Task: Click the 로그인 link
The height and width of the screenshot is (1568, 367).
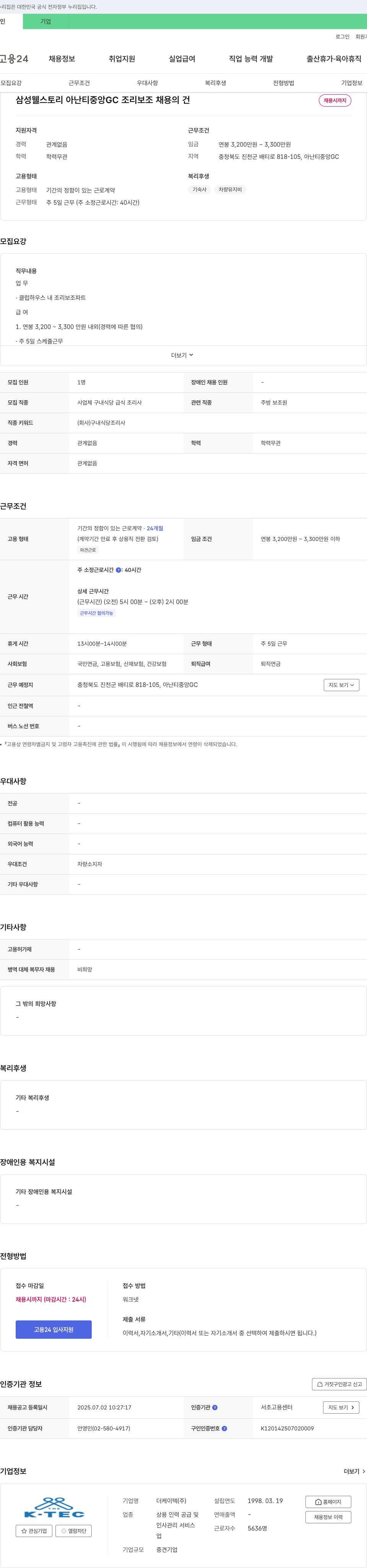Action: coord(342,37)
